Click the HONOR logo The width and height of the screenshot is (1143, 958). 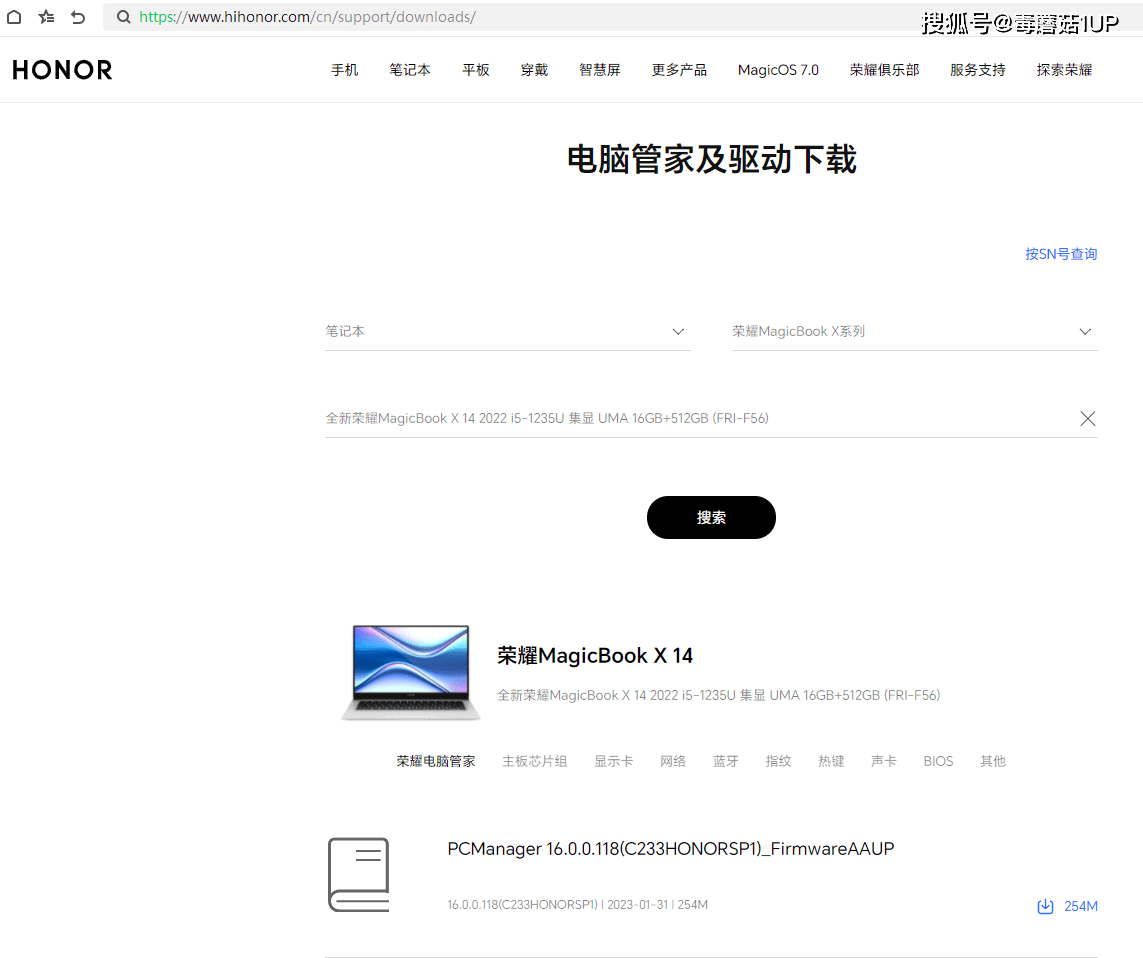pos(62,70)
